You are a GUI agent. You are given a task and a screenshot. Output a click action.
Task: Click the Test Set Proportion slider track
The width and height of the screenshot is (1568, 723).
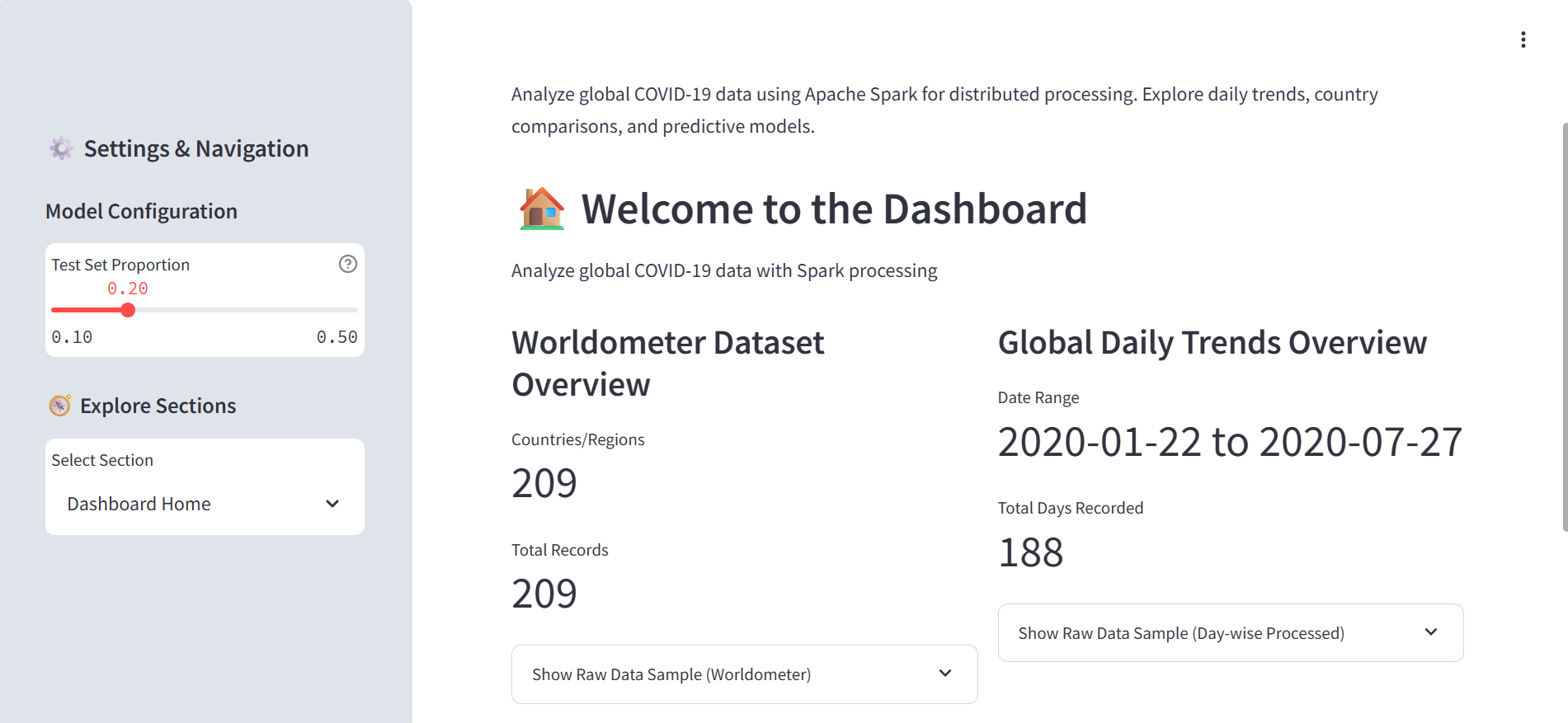point(205,310)
